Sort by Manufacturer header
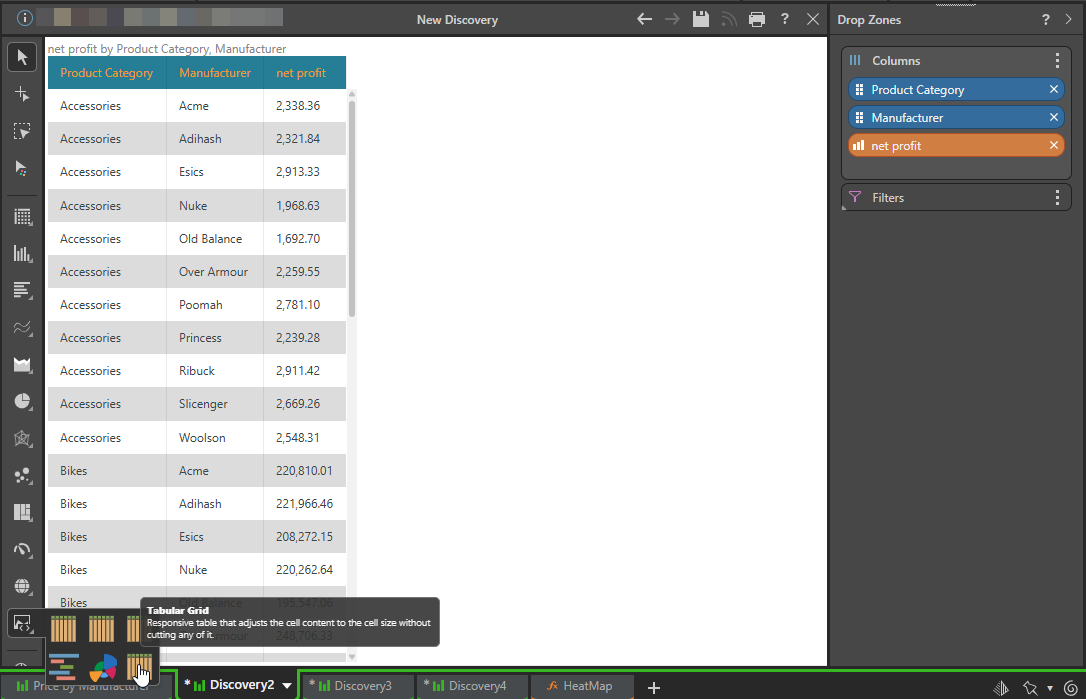Screen dimensions: 1086x699 point(215,73)
